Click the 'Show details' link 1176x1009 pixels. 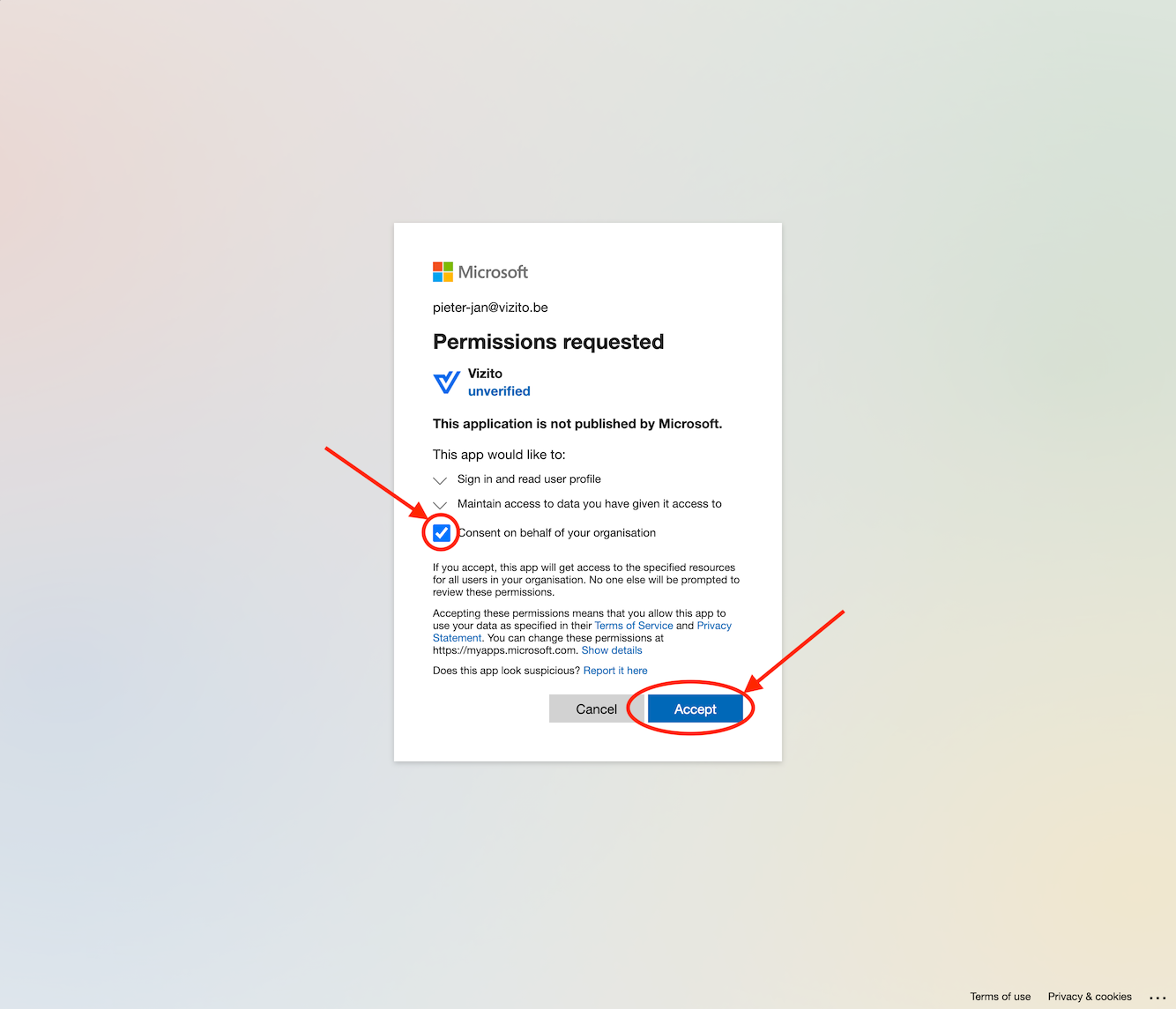[612, 650]
